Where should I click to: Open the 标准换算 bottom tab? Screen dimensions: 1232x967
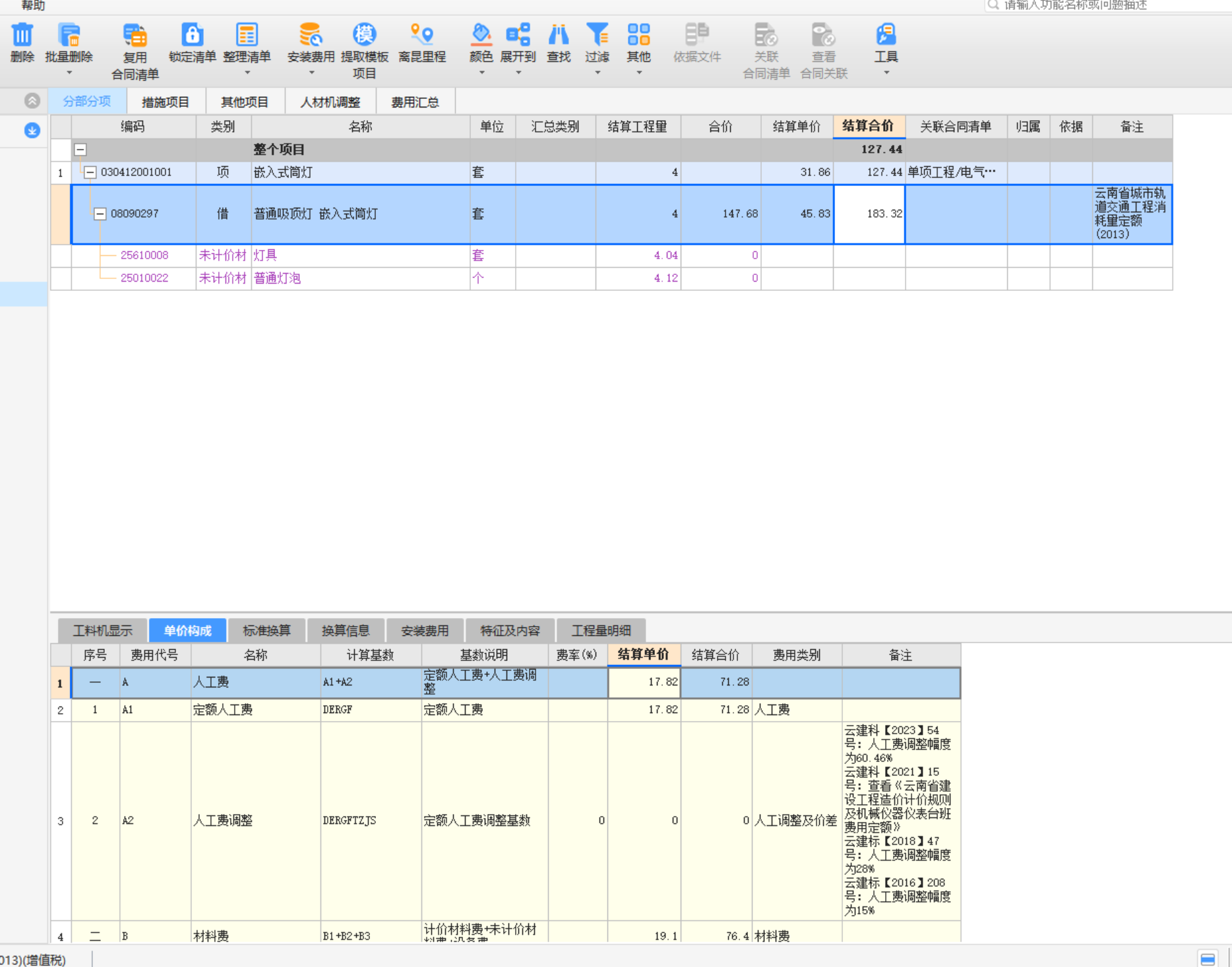click(266, 631)
